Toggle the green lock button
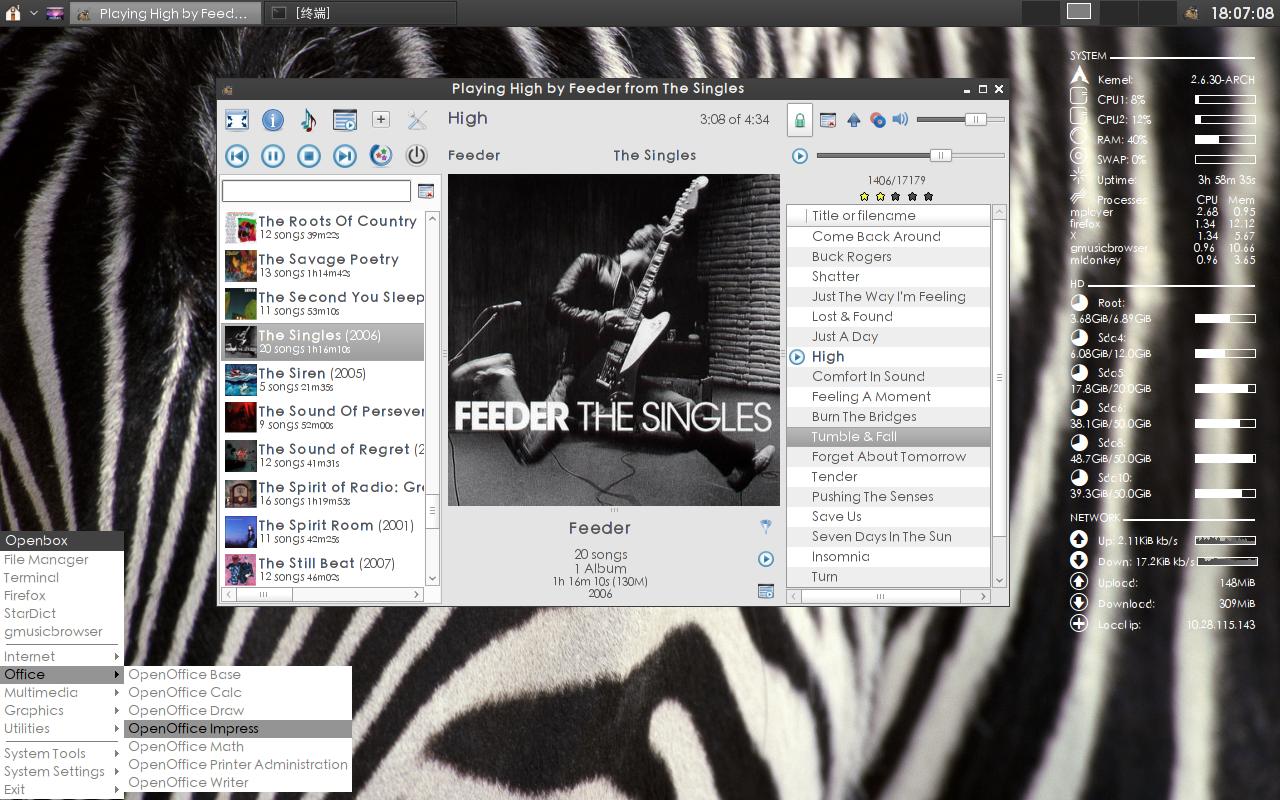 [x=799, y=120]
